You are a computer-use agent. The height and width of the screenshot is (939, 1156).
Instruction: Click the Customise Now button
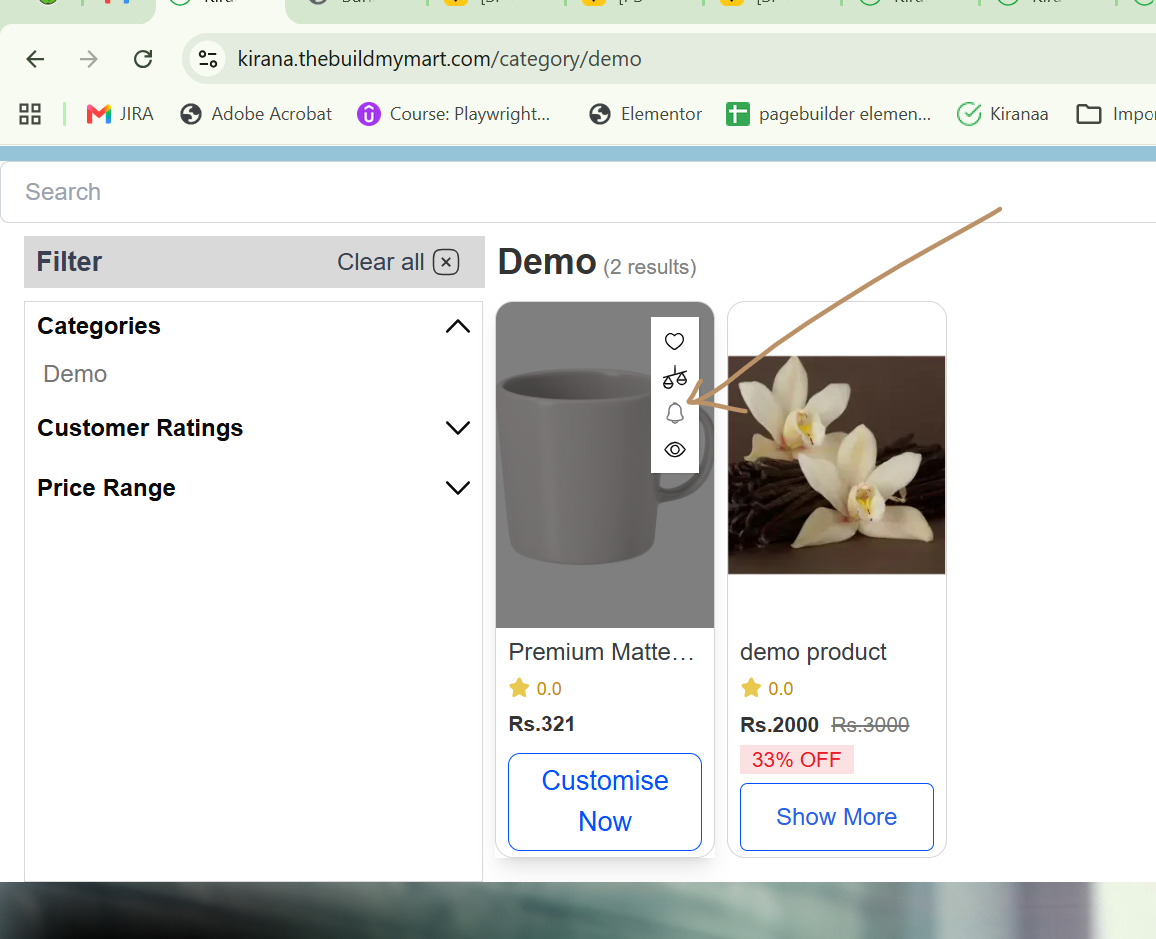605,802
